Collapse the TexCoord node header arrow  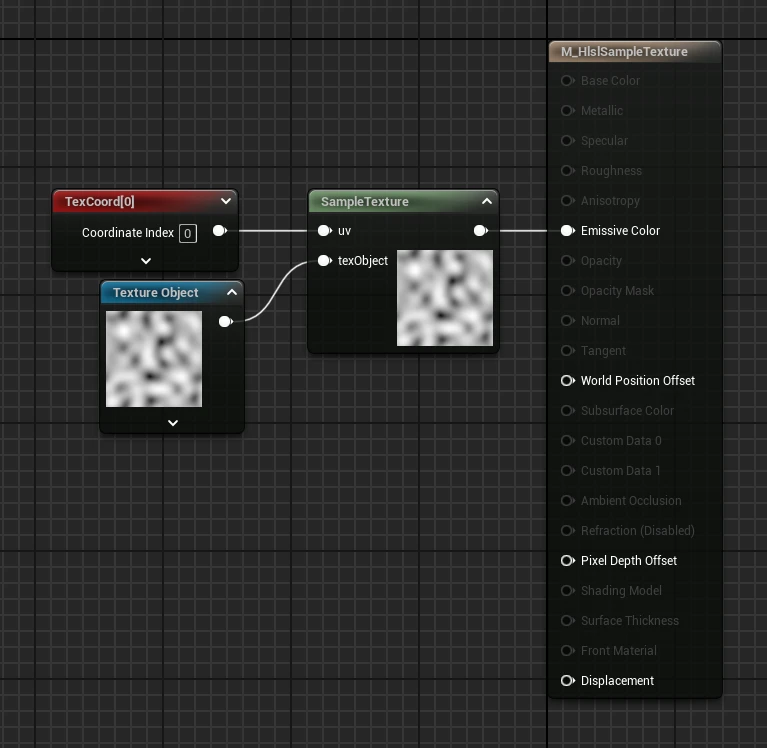[226, 201]
